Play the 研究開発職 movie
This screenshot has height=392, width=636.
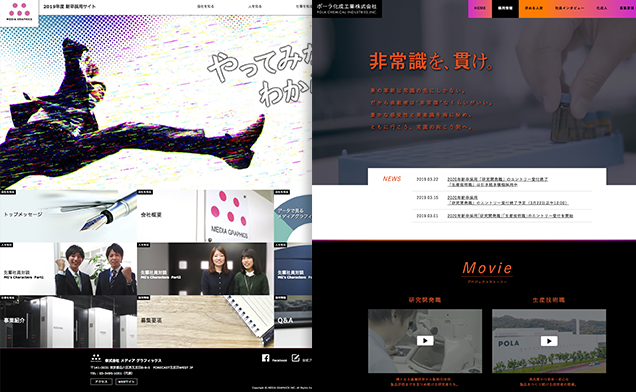(425, 340)
